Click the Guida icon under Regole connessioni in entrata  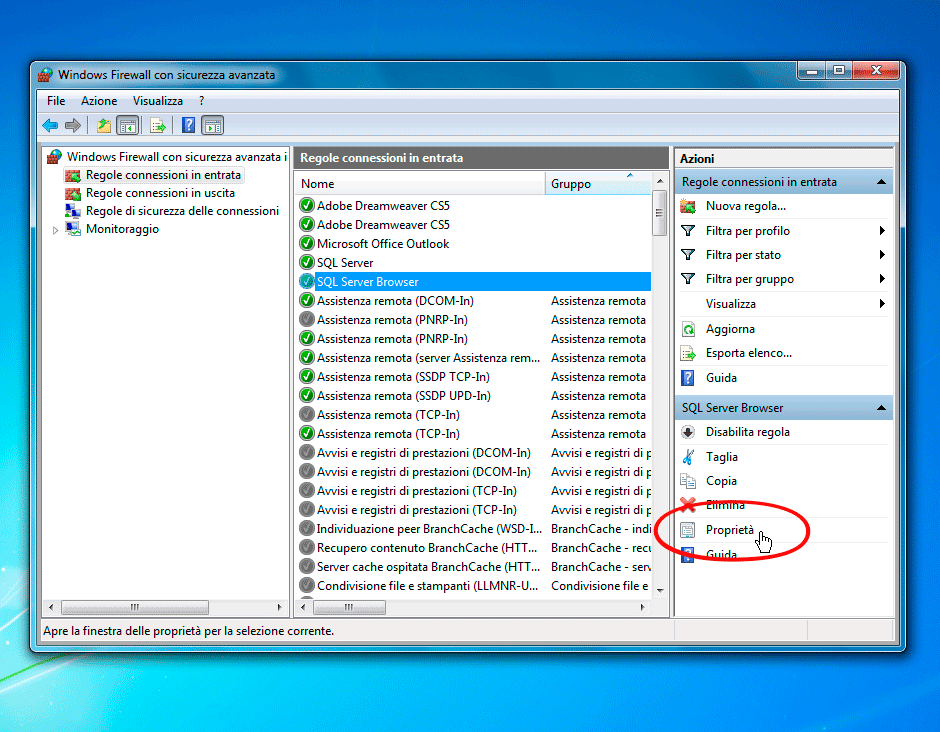[688, 378]
